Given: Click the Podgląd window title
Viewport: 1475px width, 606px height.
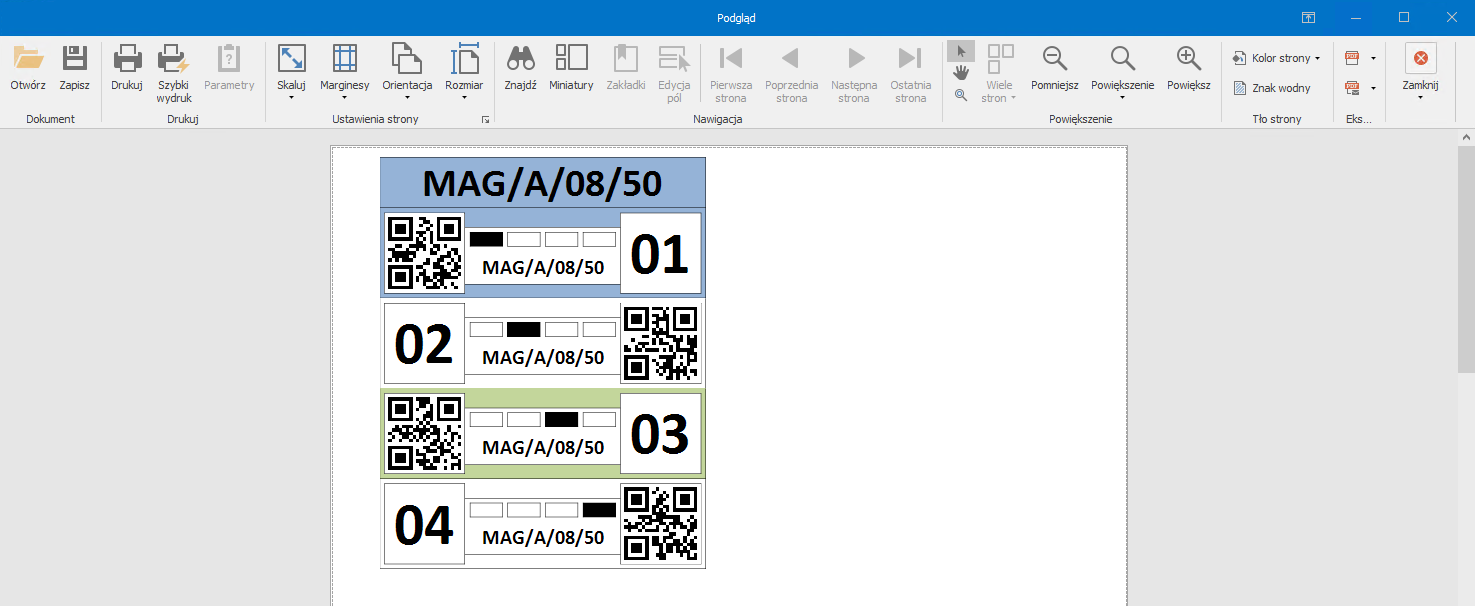Looking at the screenshot, I should [737, 17].
